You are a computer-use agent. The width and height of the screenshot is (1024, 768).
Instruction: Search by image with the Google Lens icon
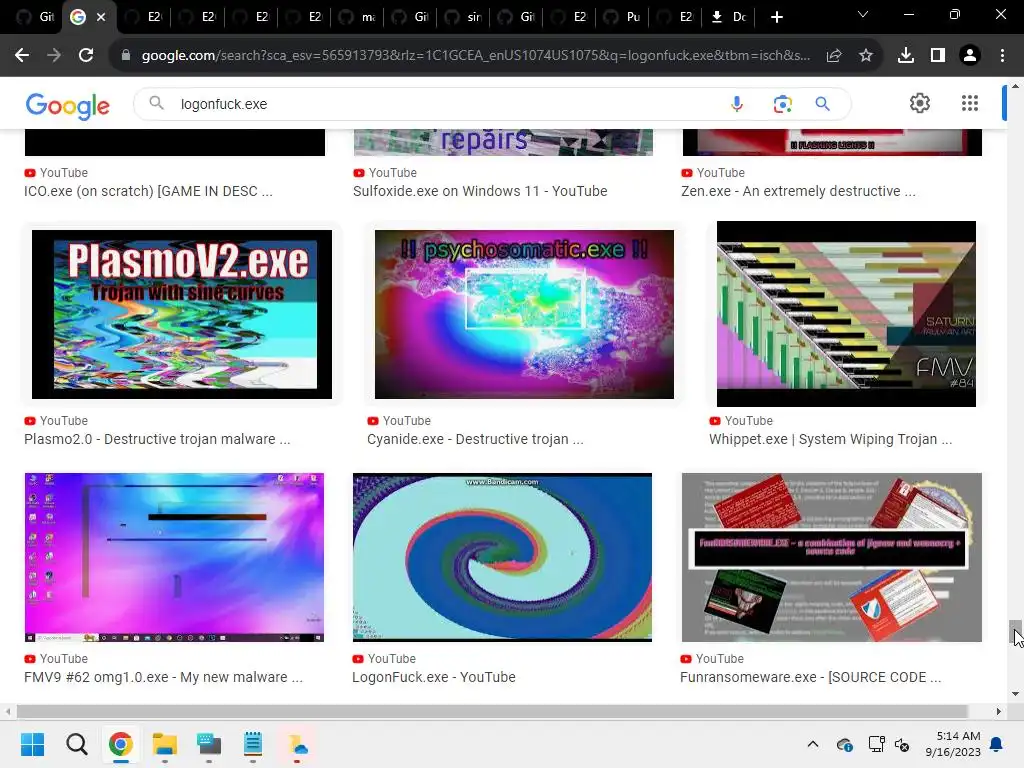(782, 104)
